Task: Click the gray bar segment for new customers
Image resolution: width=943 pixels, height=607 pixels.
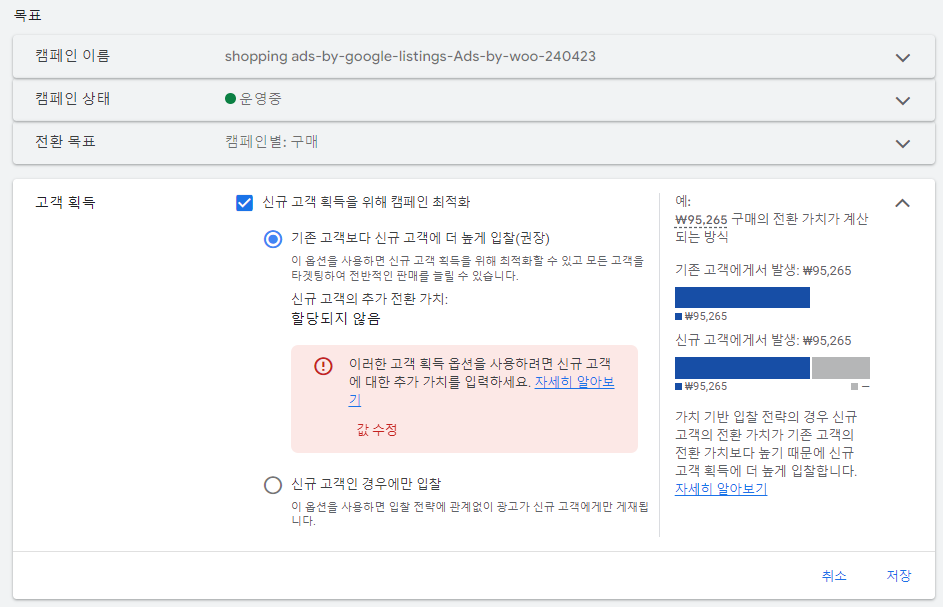Action: (841, 368)
